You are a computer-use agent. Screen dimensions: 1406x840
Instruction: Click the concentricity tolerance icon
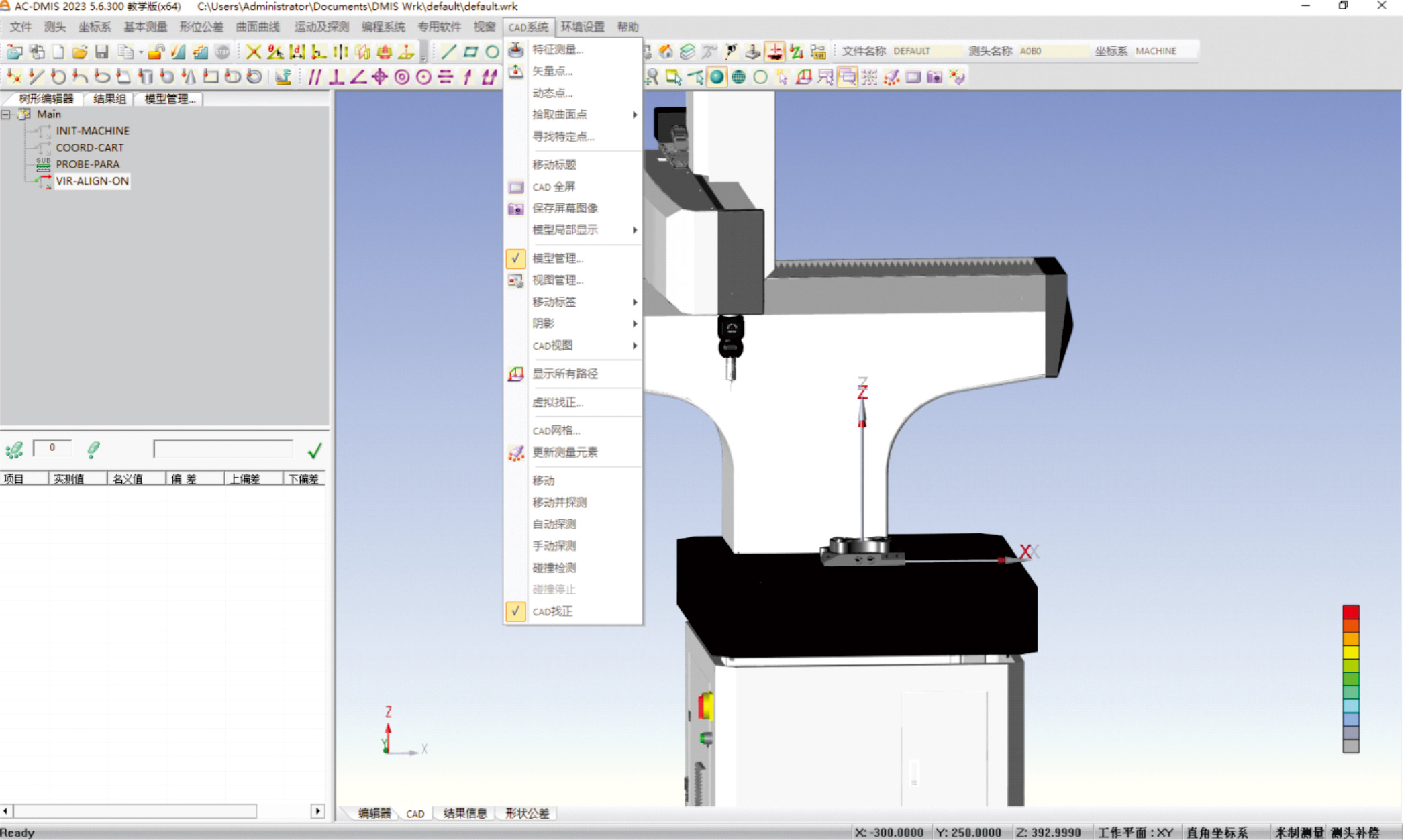click(x=402, y=77)
